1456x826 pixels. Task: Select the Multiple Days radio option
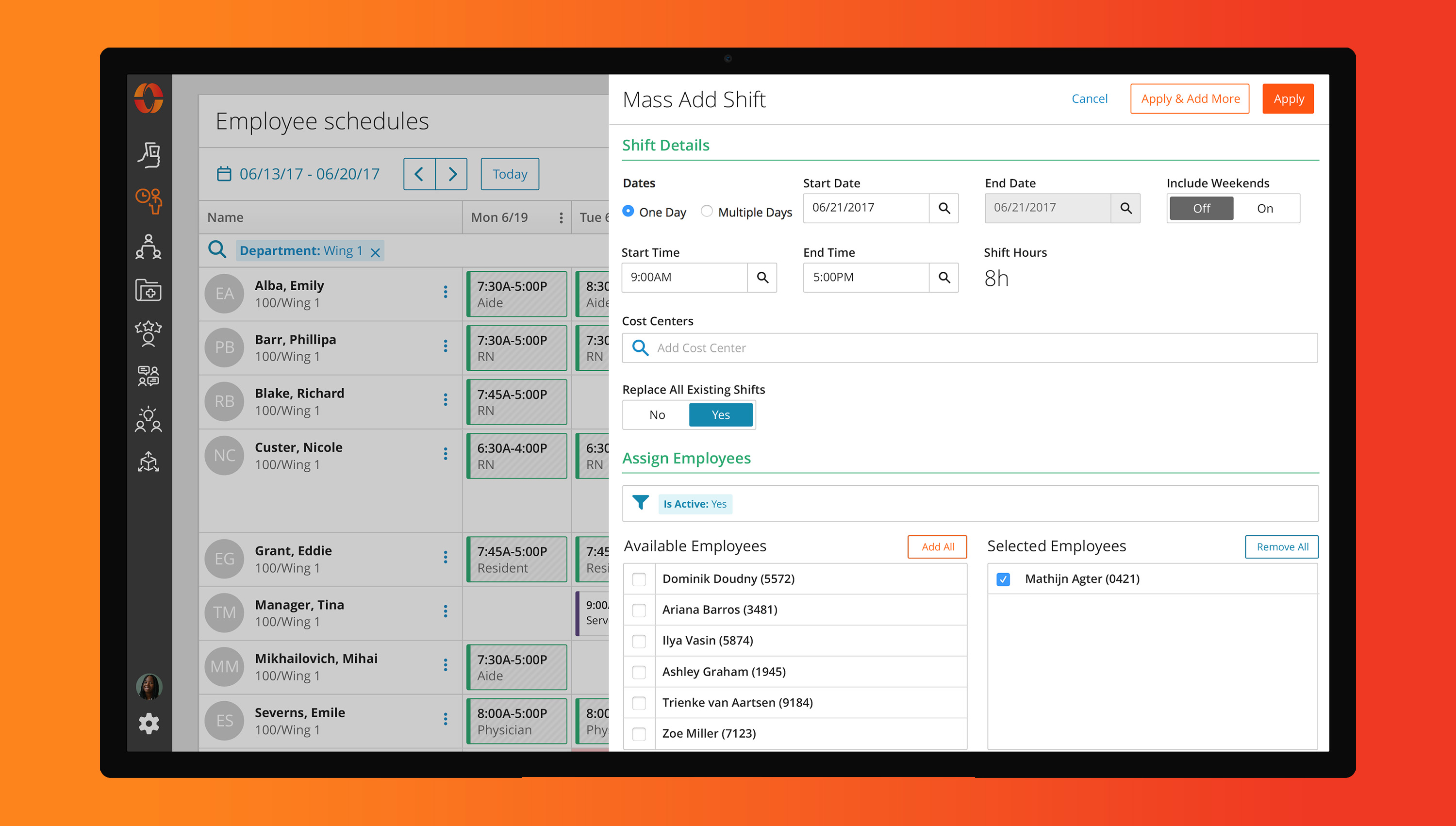pos(707,211)
